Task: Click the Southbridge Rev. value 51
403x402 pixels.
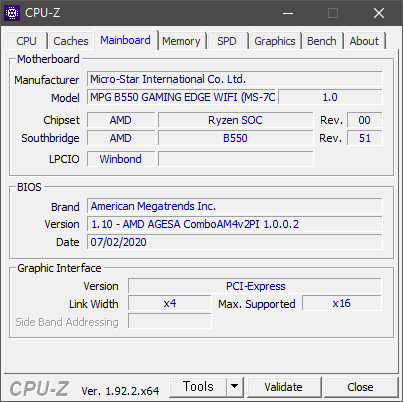Action: point(365,138)
